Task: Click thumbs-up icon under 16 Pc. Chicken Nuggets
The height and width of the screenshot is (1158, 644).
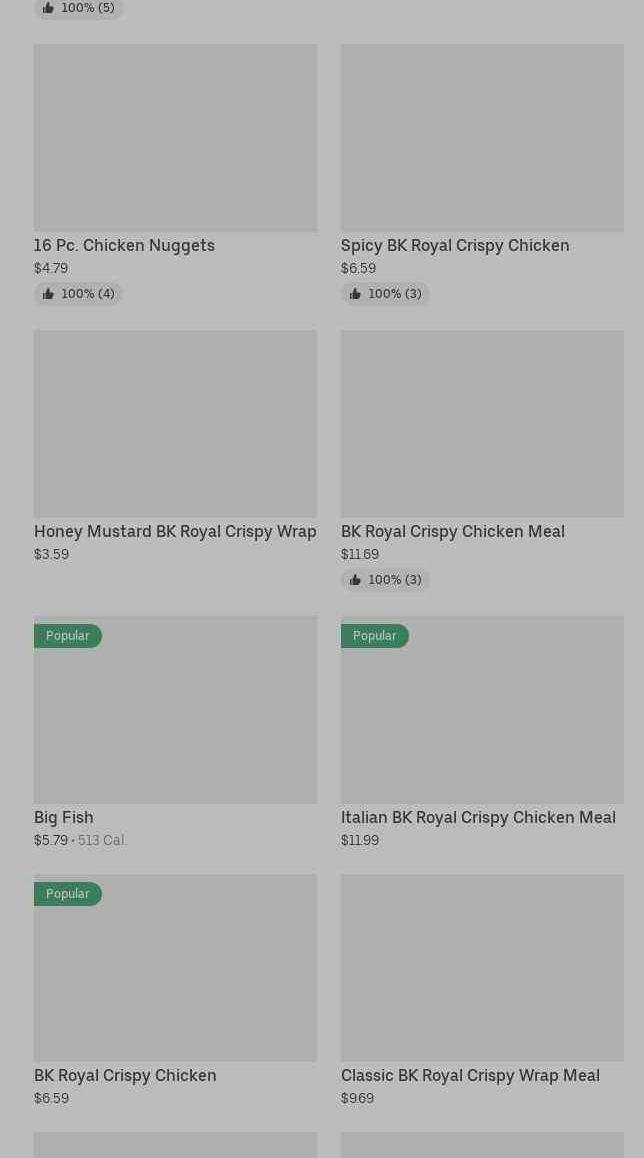Action: coord(48,294)
